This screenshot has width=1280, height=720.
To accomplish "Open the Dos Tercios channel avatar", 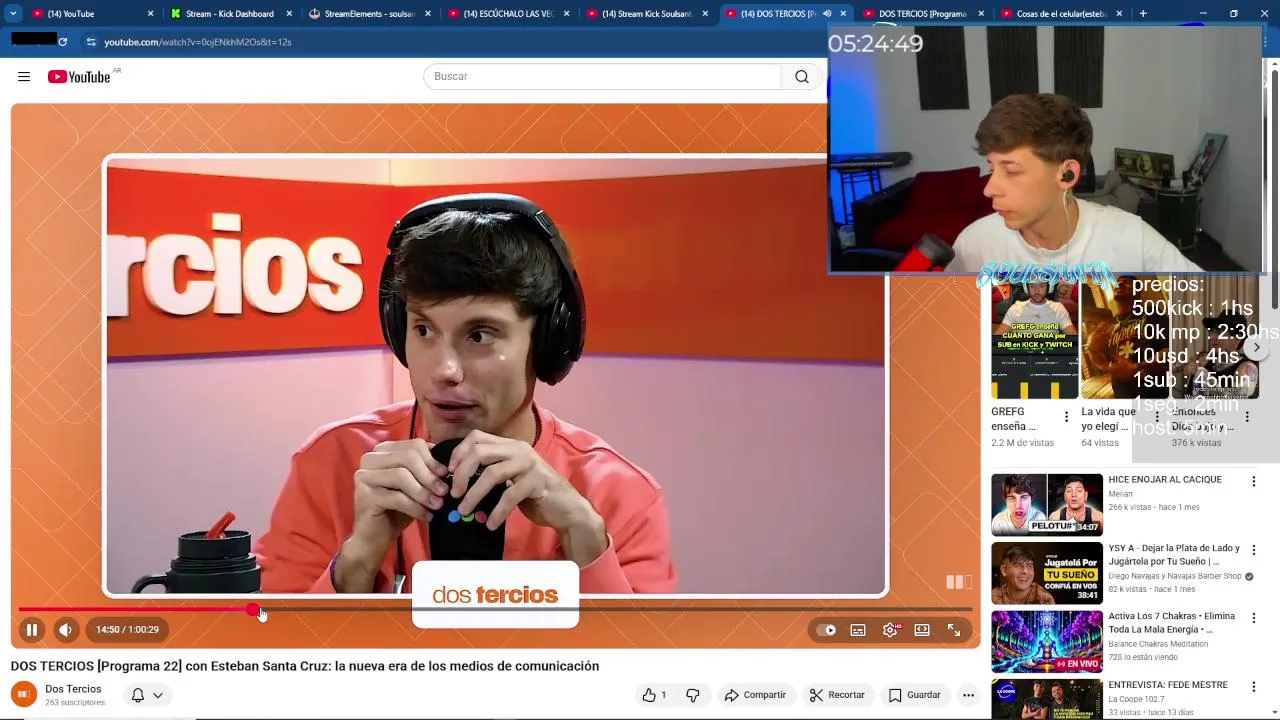I will [24, 694].
